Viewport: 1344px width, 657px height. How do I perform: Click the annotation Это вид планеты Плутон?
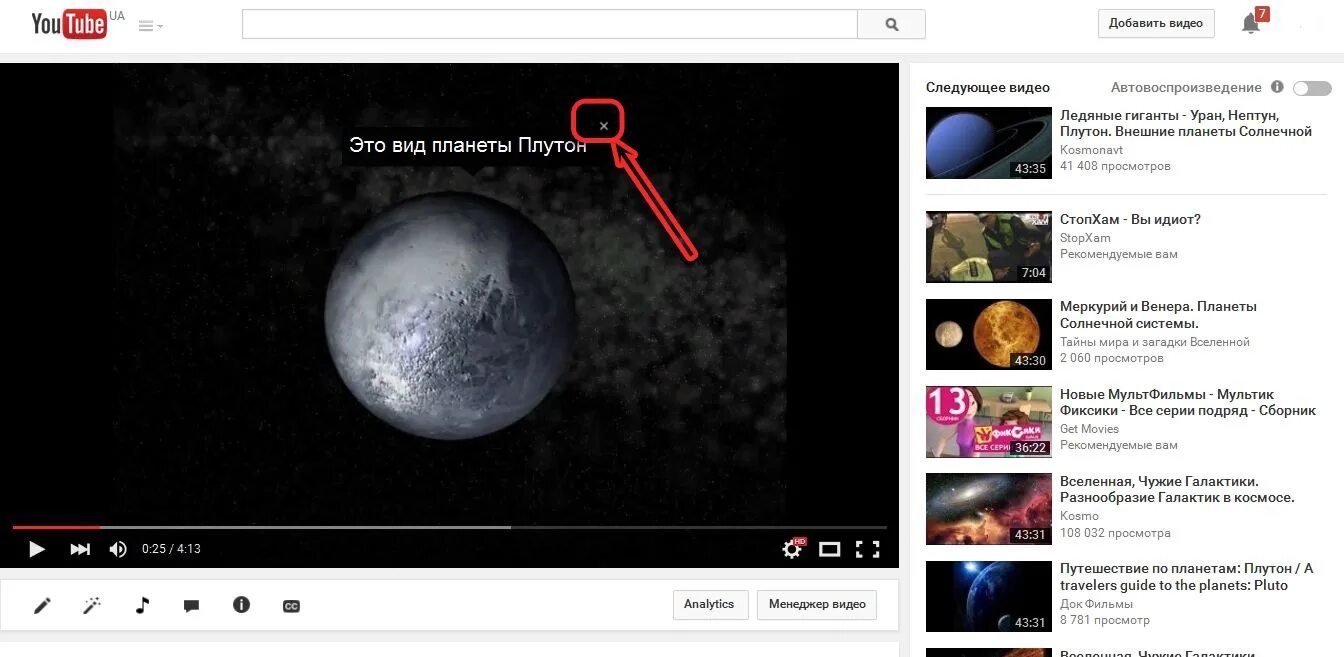point(468,145)
